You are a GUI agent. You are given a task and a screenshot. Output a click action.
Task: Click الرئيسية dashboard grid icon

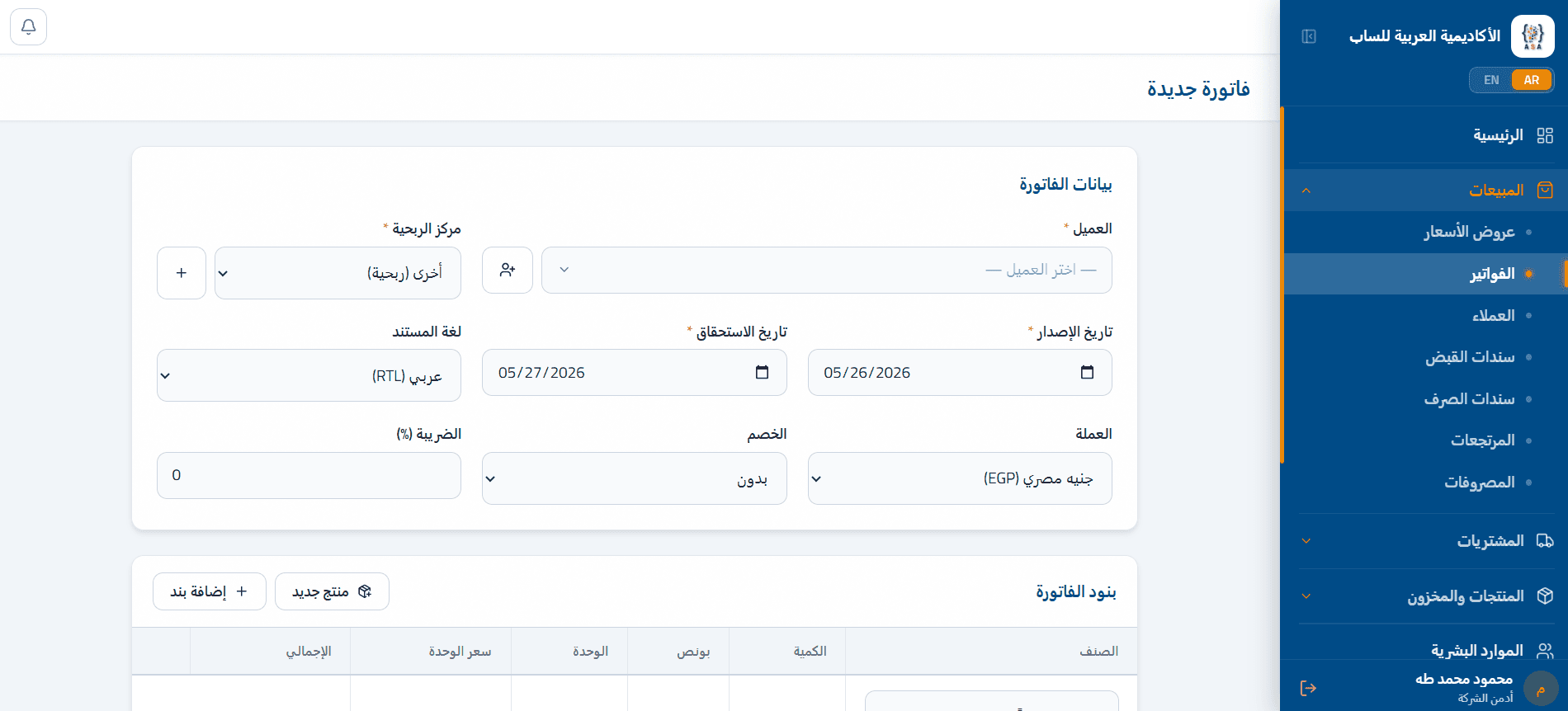tap(1545, 135)
